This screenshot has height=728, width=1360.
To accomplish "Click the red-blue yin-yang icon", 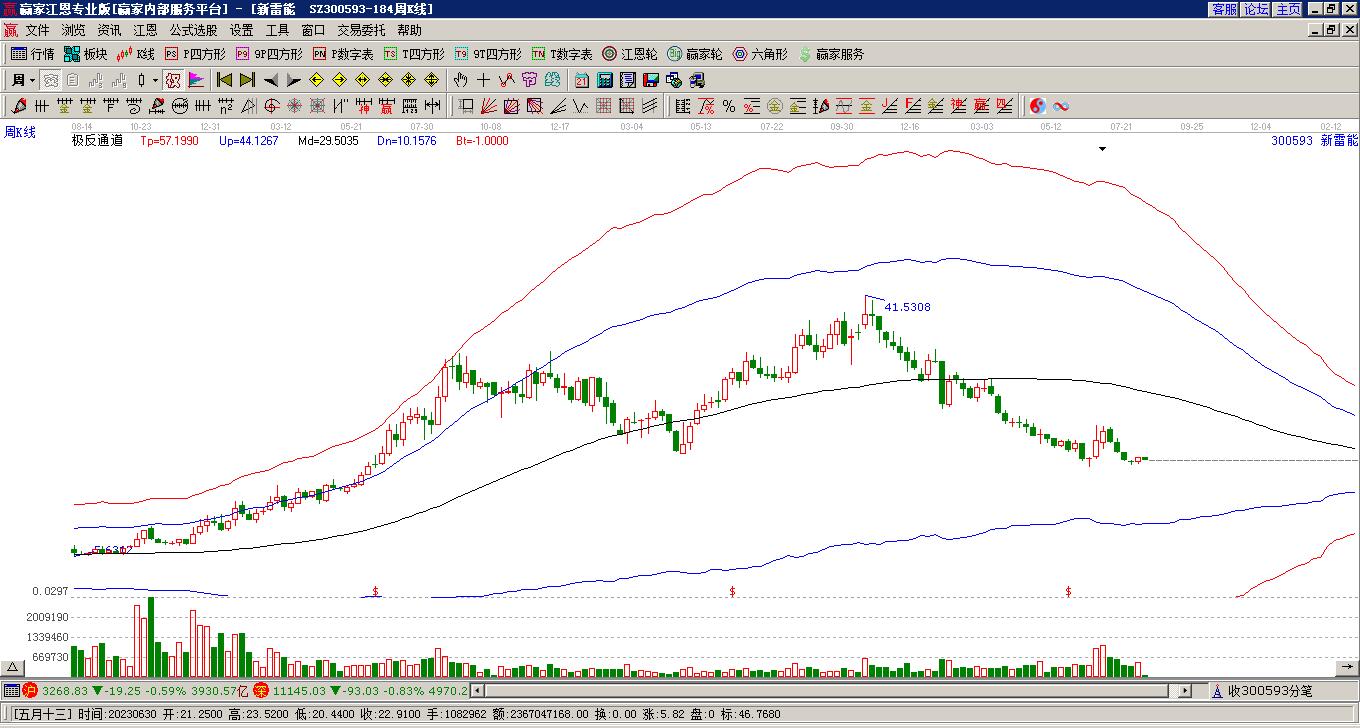I will click(x=1038, y=106).
